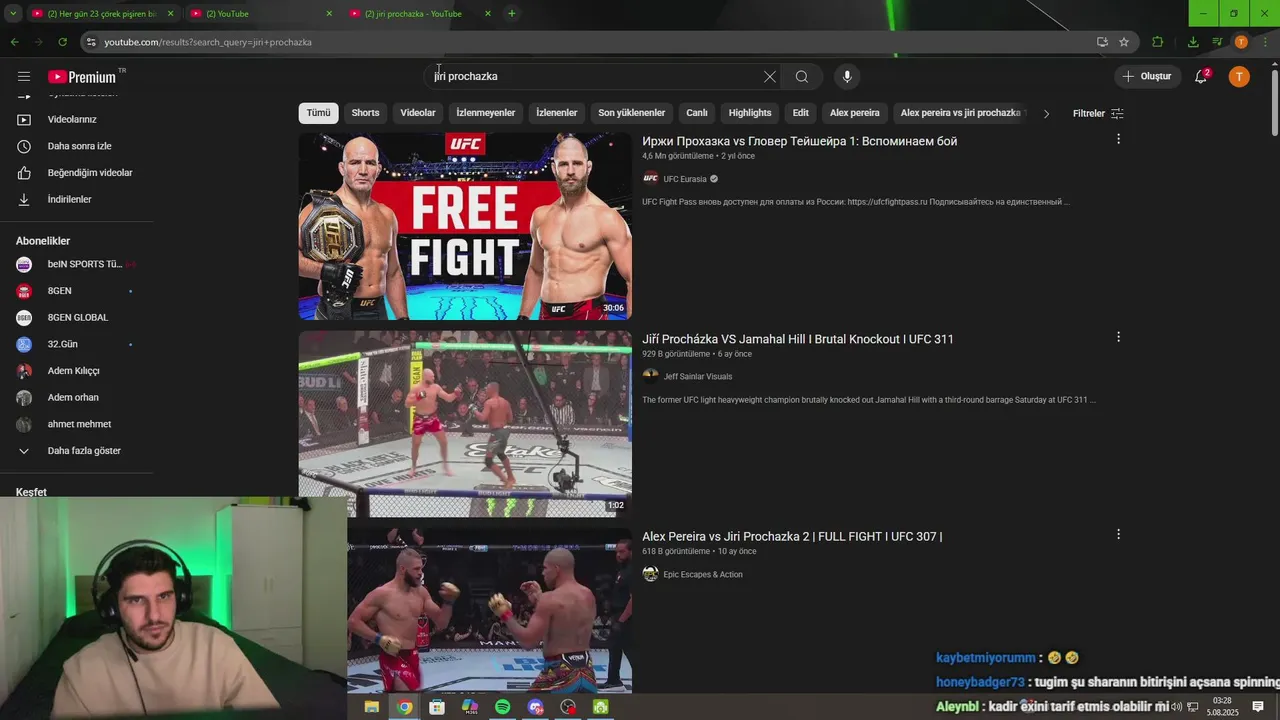Select the Canlı filter chip
Screen dimensions: 1280x720
[697, 113]
